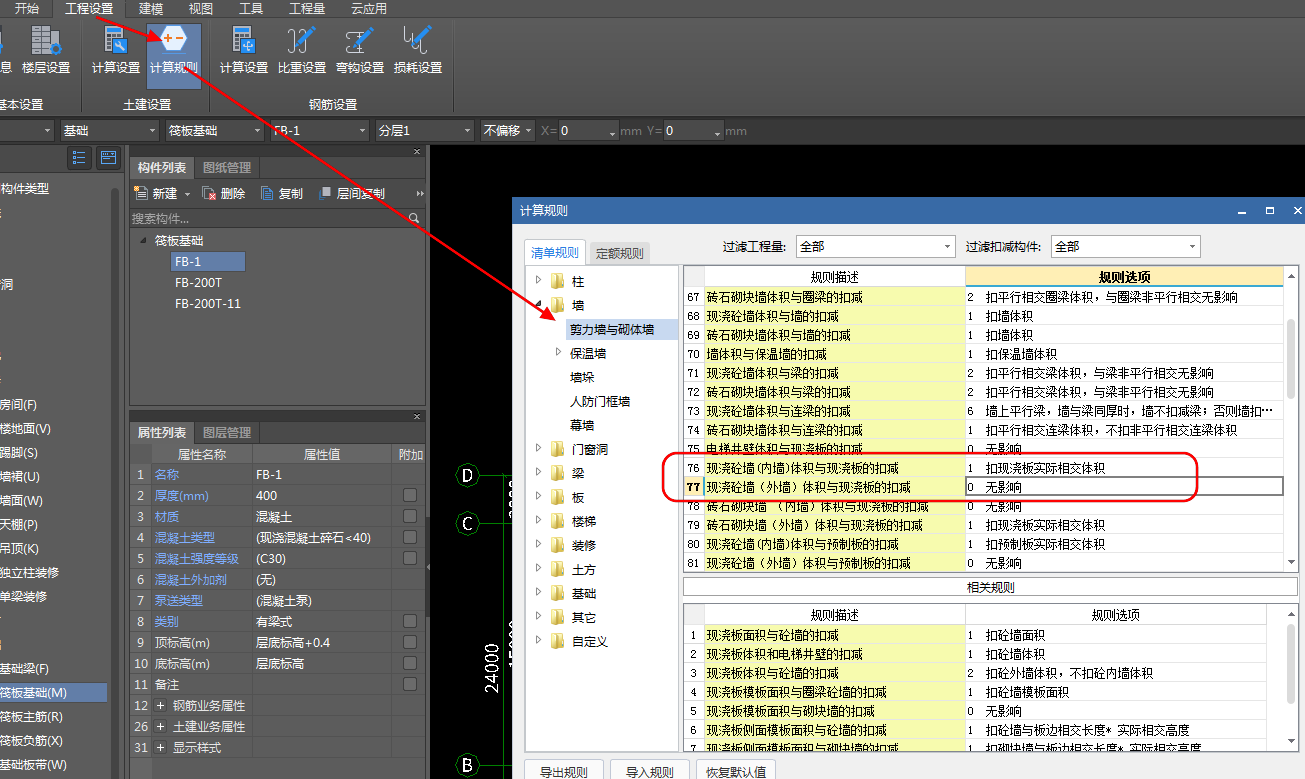Open the 不偏移 offset dropdown
This screenshot has height=779, width=1305.
(x=508, y=131)
